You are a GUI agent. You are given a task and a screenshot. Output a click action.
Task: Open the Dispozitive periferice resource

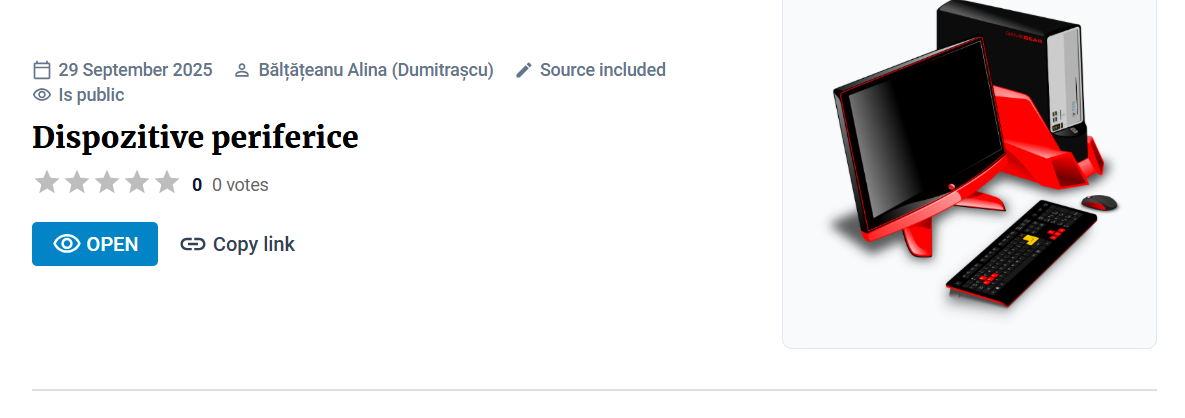tap(95, 244)
